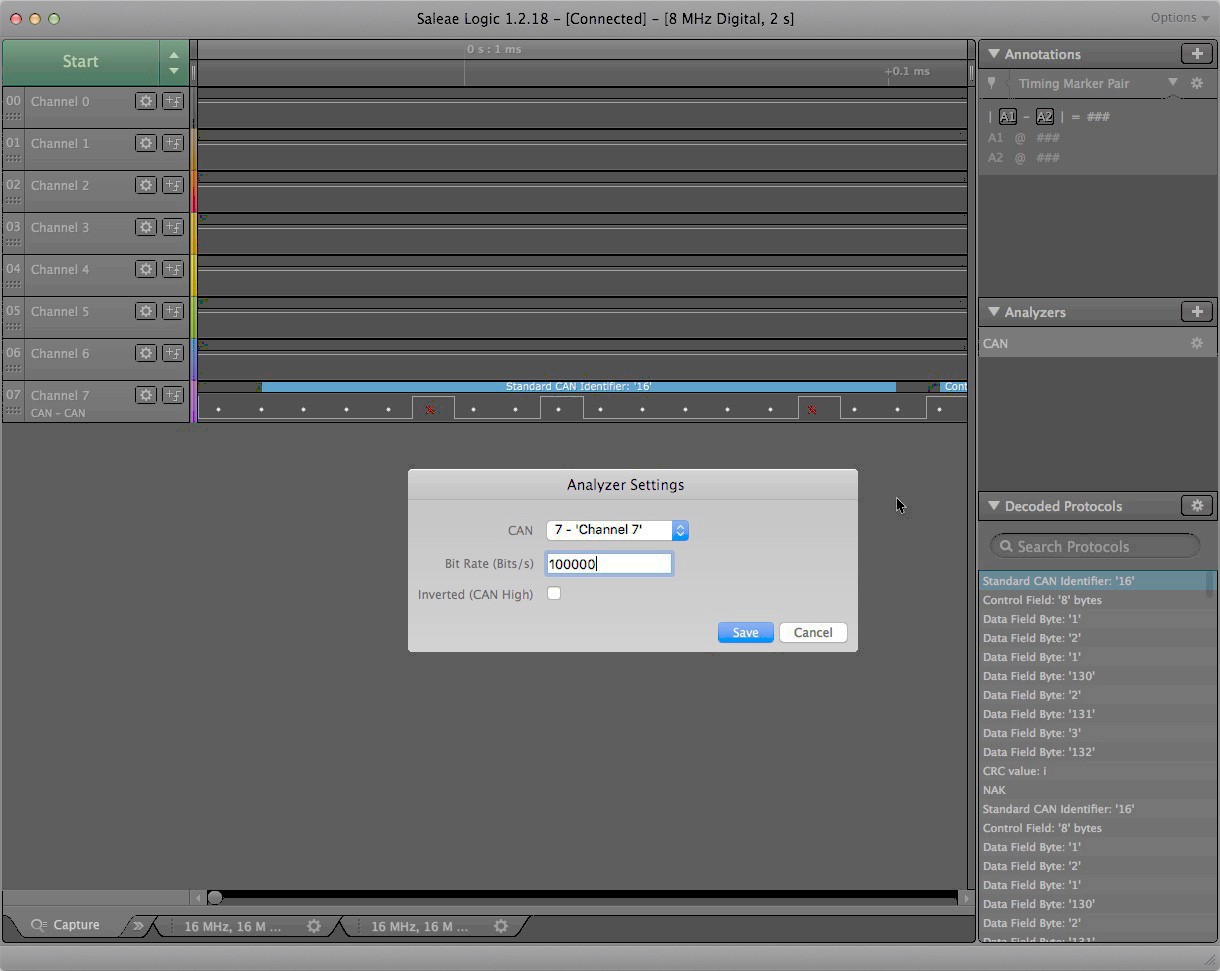Click the horizontal timeline scrollbar handle
The width and height of the screenshot is (1220, 971).
(x=215, y=898)
